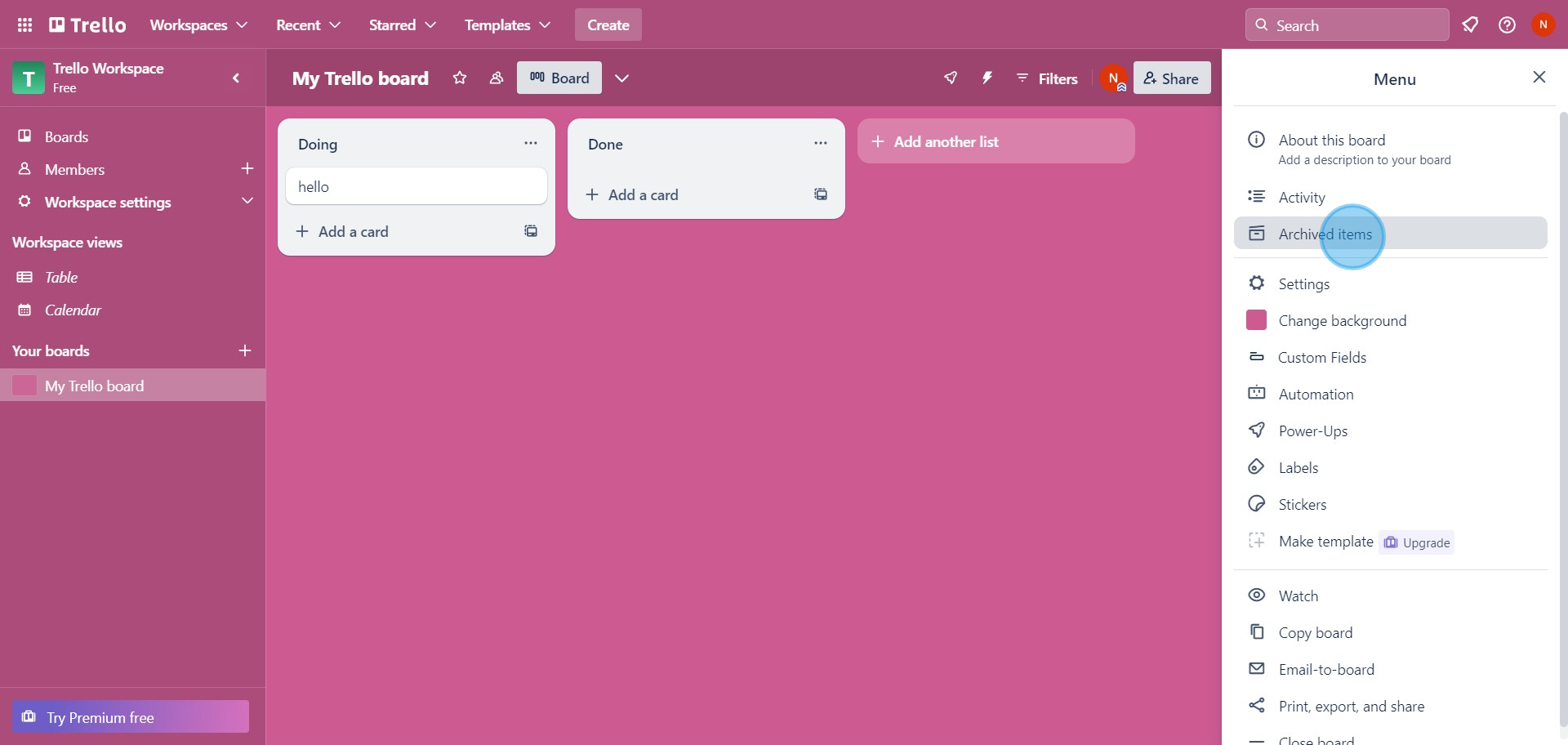Viewport: 1568px width, 745px height.
Task: Click the Doing list title
Action: [318, 145]
